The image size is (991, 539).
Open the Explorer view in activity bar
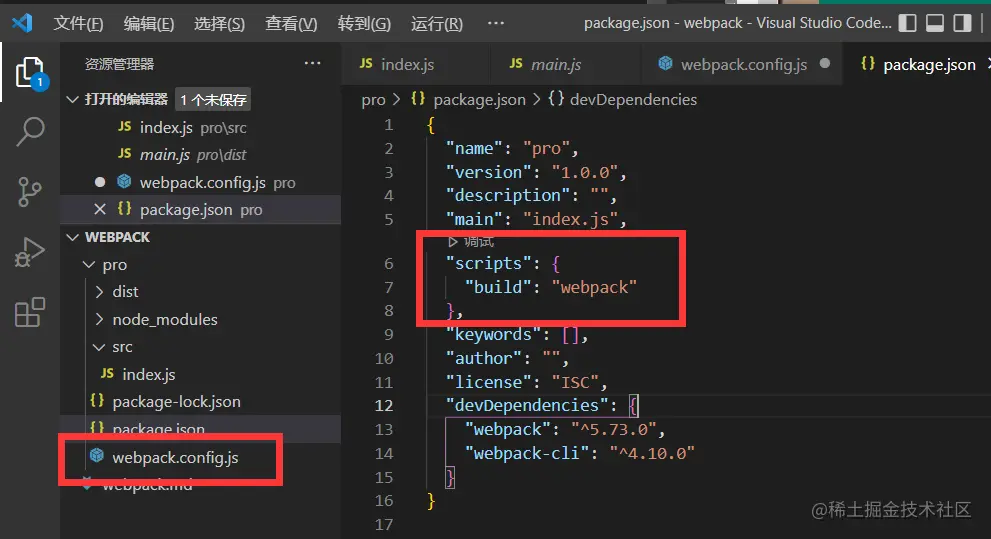click(30, 73)
